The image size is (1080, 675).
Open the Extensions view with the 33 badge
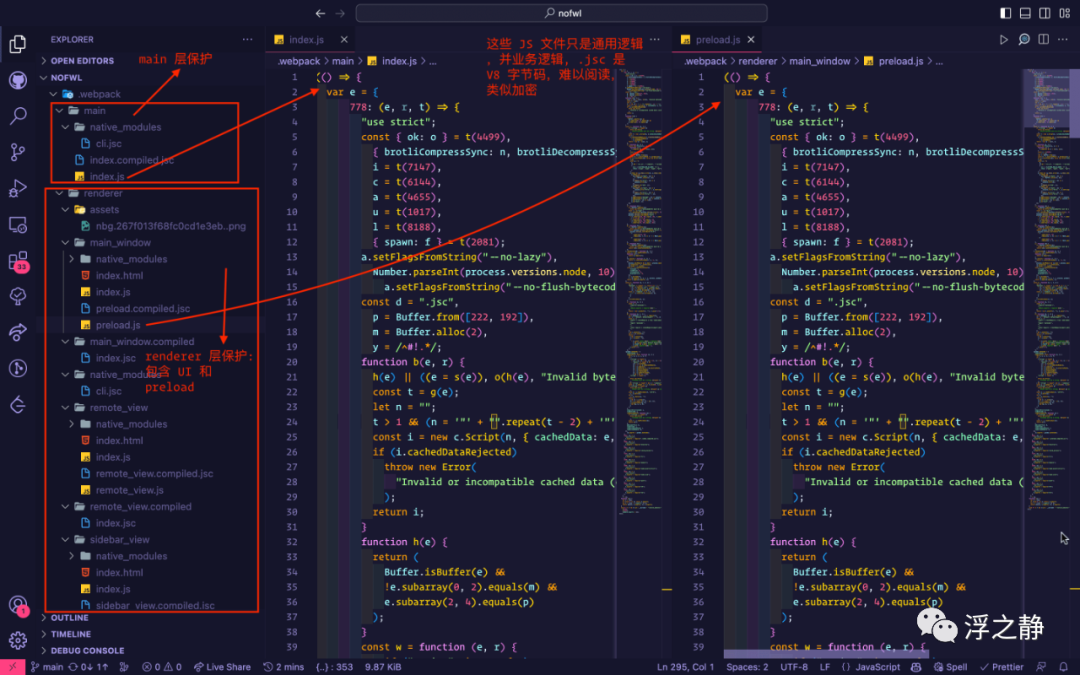(x=18, y=261)
